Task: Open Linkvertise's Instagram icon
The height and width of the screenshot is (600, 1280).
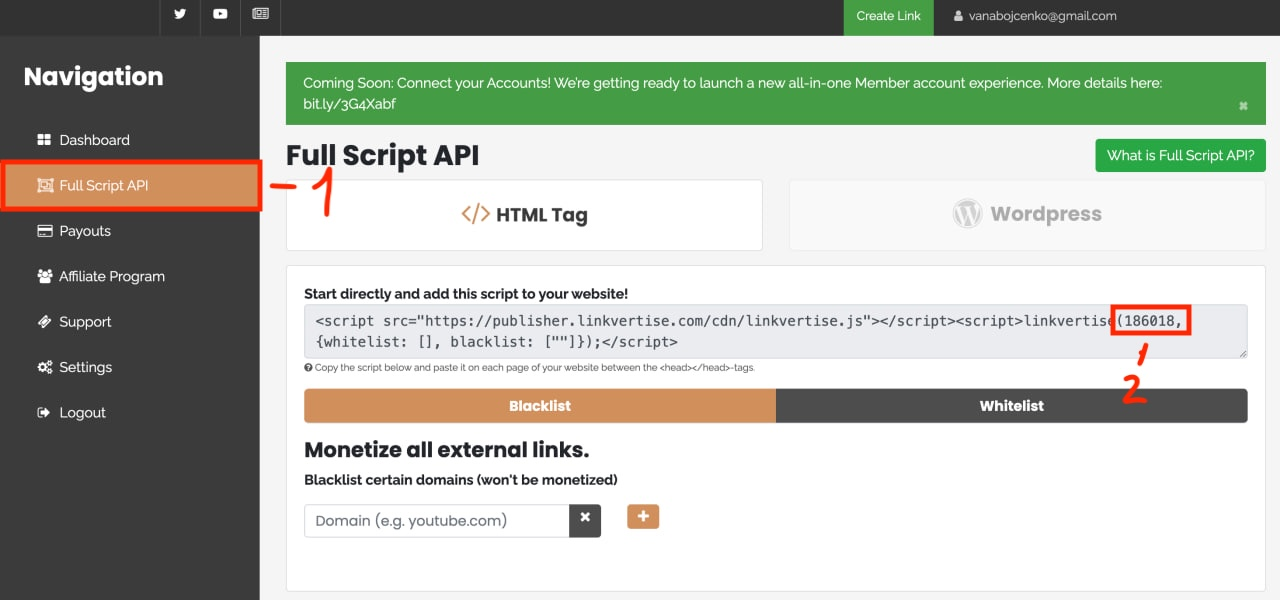Action: click(x=260, y=14)
